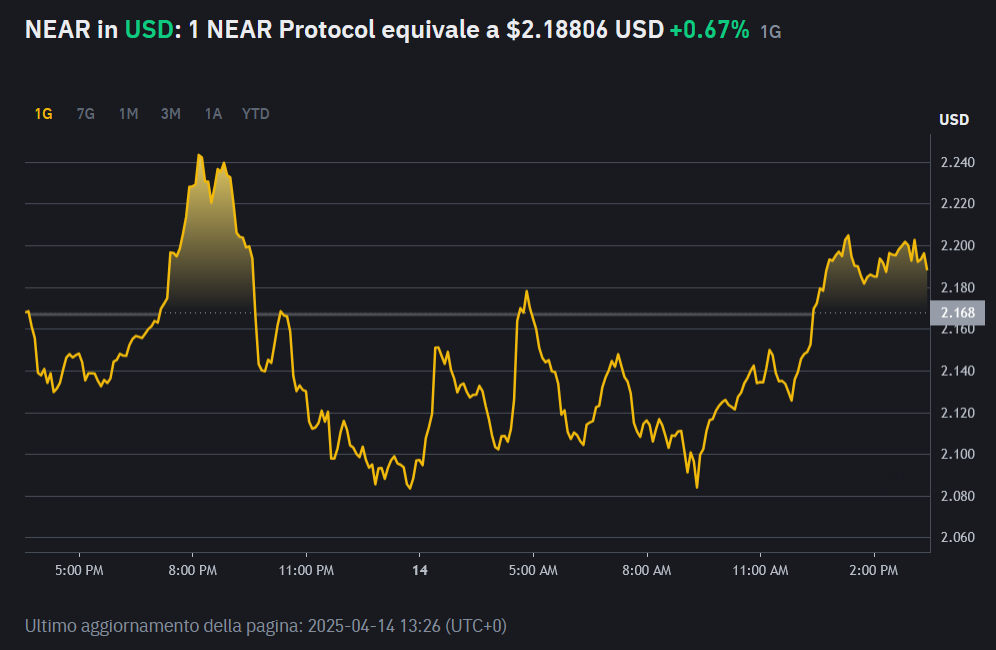Click the 2.220 value on the price axis
The image size is (996, 650).
(957, 204)
